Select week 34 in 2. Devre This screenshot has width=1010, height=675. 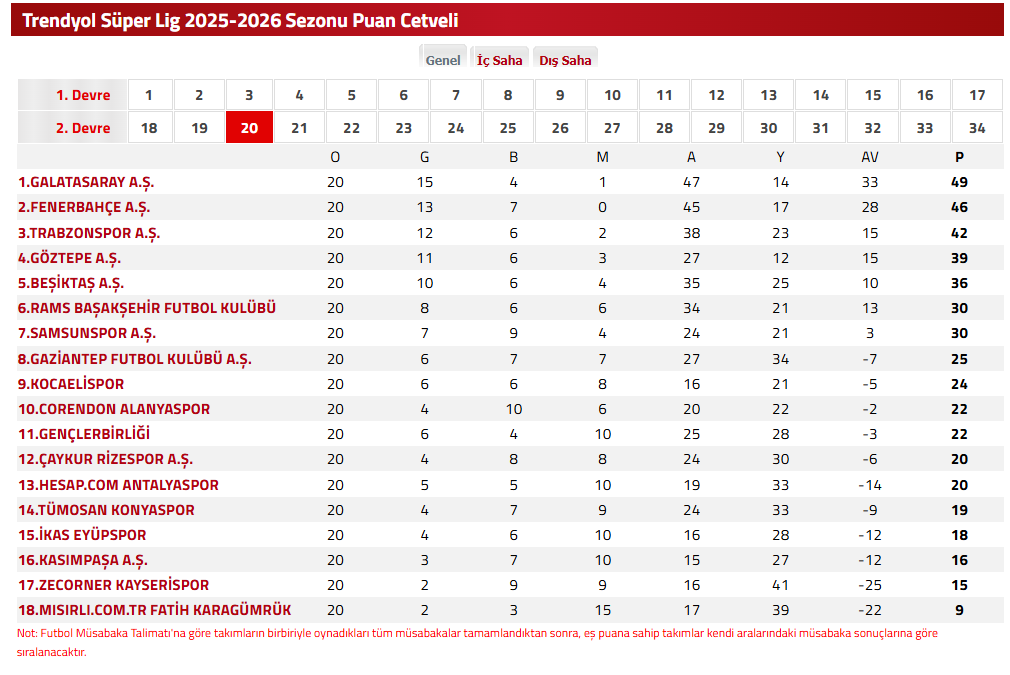(x=977, y=128)
